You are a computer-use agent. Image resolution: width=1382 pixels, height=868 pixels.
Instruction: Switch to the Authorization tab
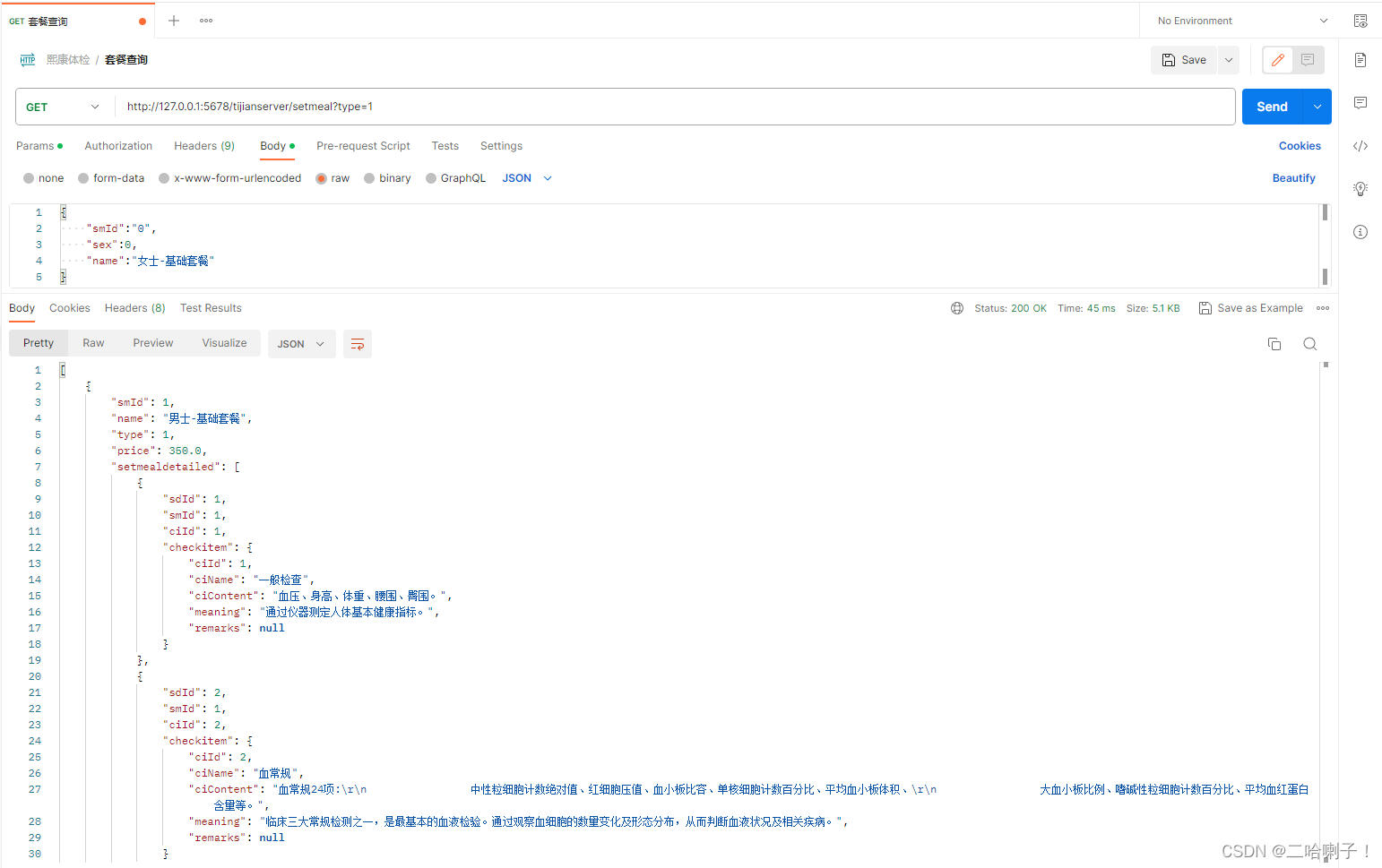118,146
